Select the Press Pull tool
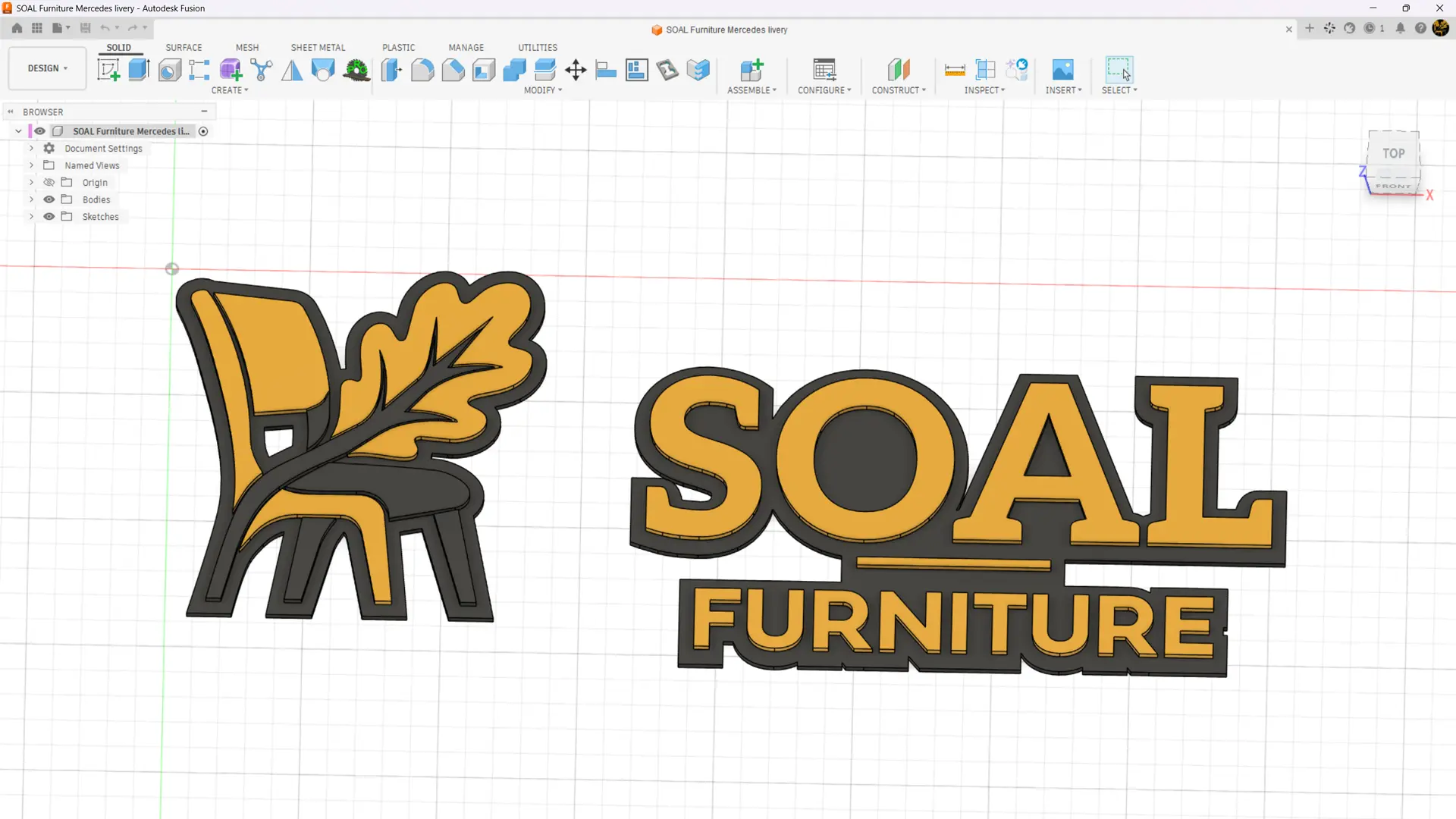 pyautogui.click(x=391, y=70)
